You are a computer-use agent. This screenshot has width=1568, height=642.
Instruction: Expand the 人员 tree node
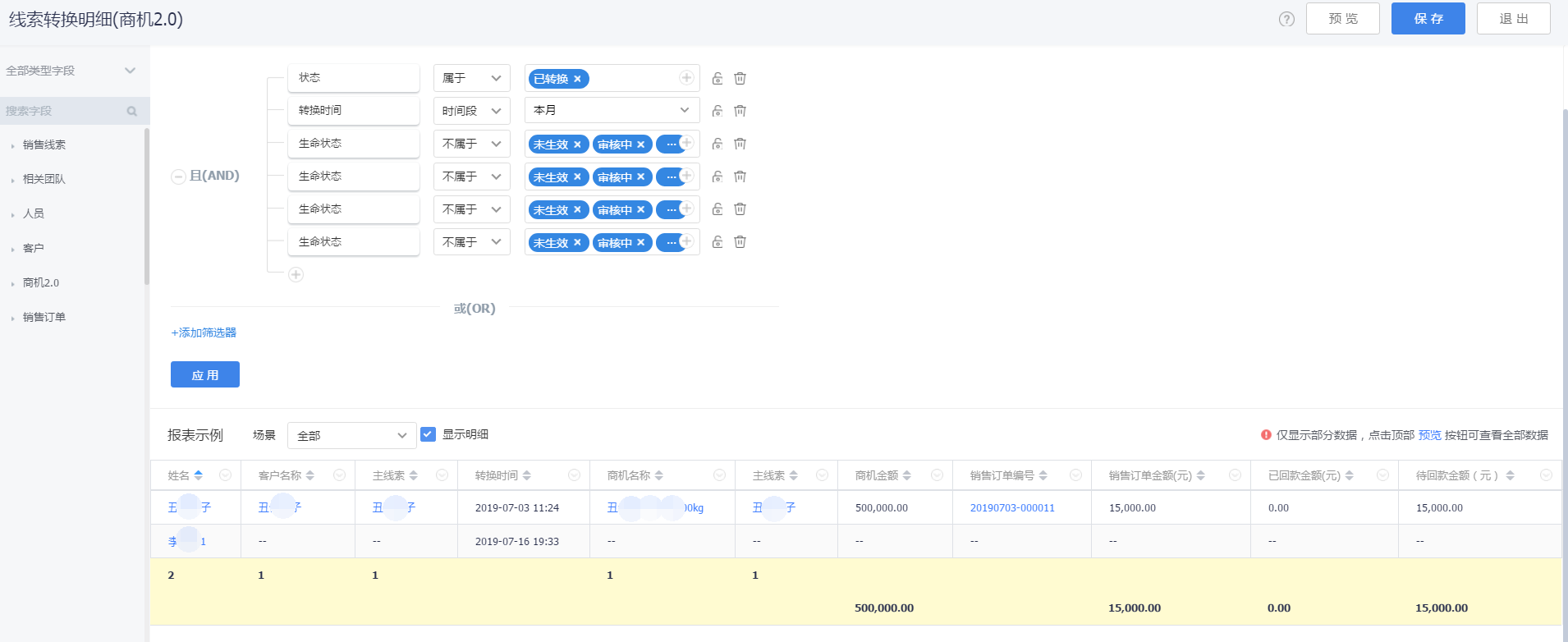[13, 214]
